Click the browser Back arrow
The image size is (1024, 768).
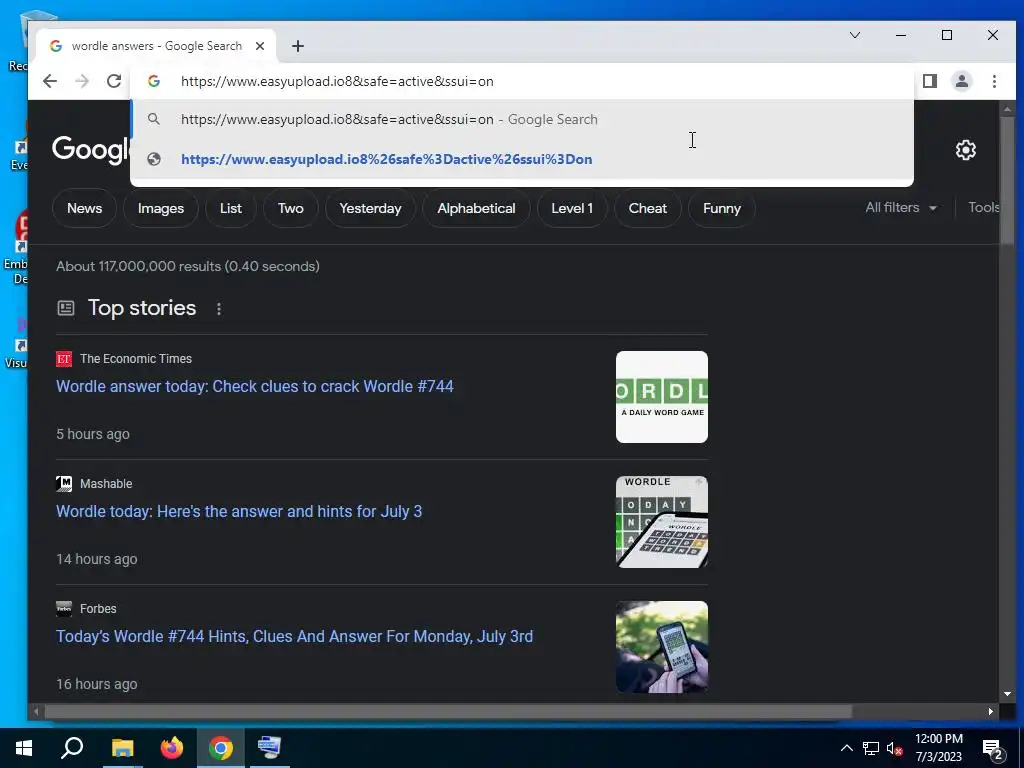(50, 81)
